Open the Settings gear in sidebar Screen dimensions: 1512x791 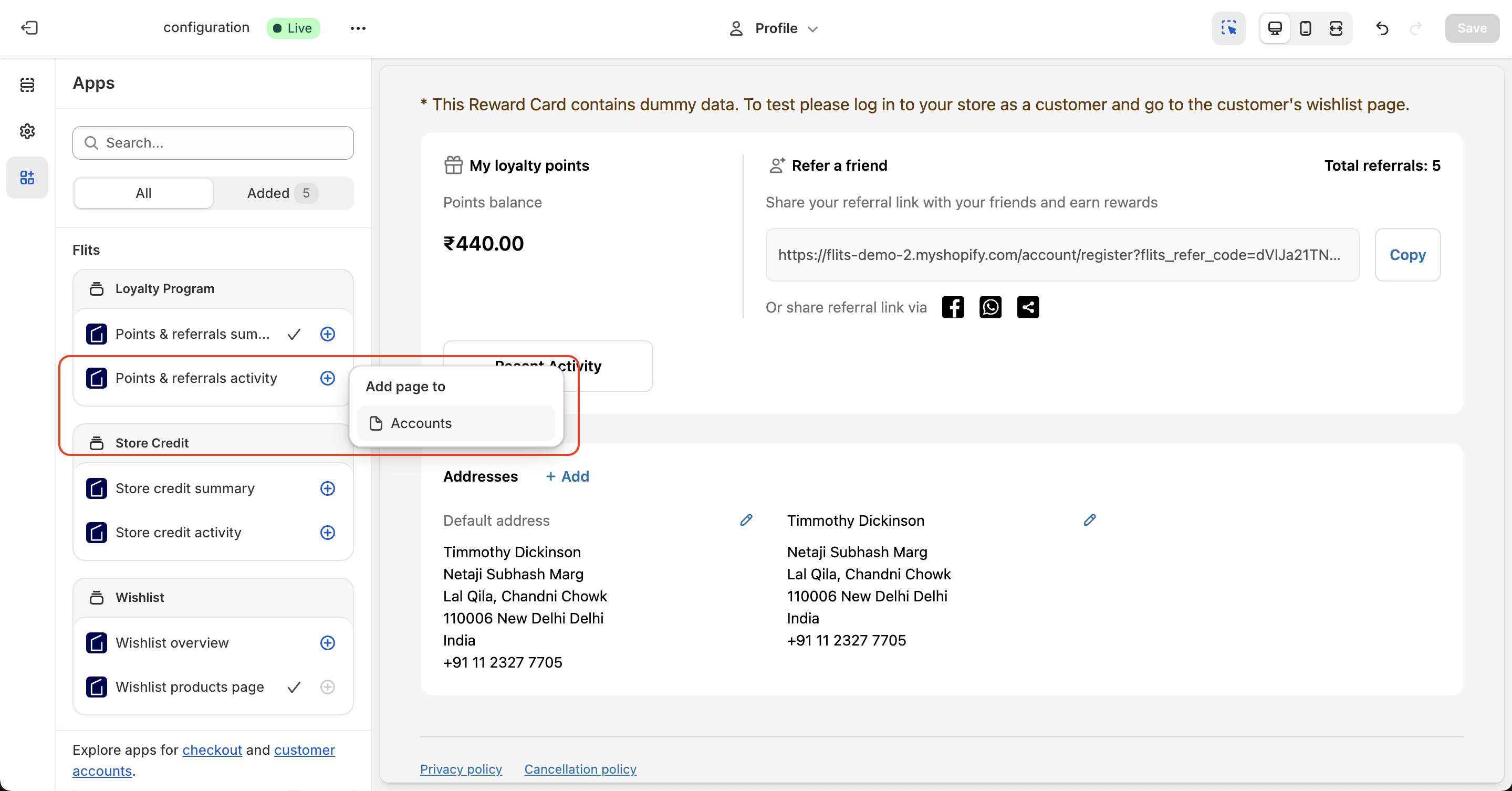(x=27, y=131)
